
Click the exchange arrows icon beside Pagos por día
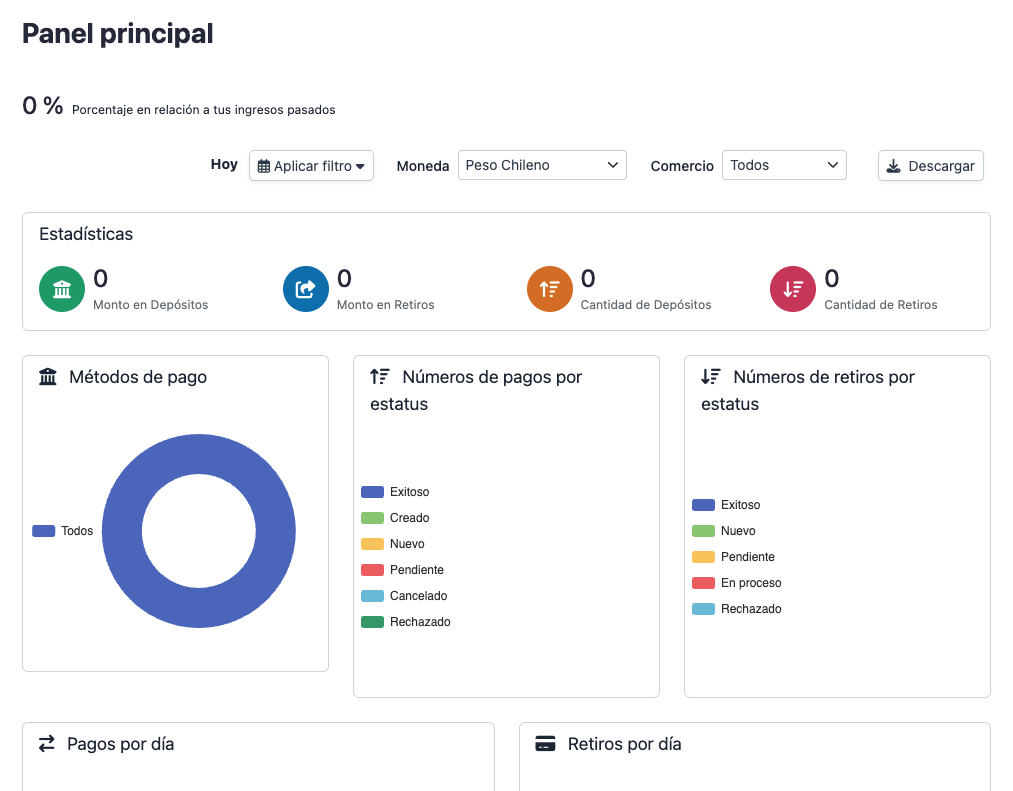[45, 744]
